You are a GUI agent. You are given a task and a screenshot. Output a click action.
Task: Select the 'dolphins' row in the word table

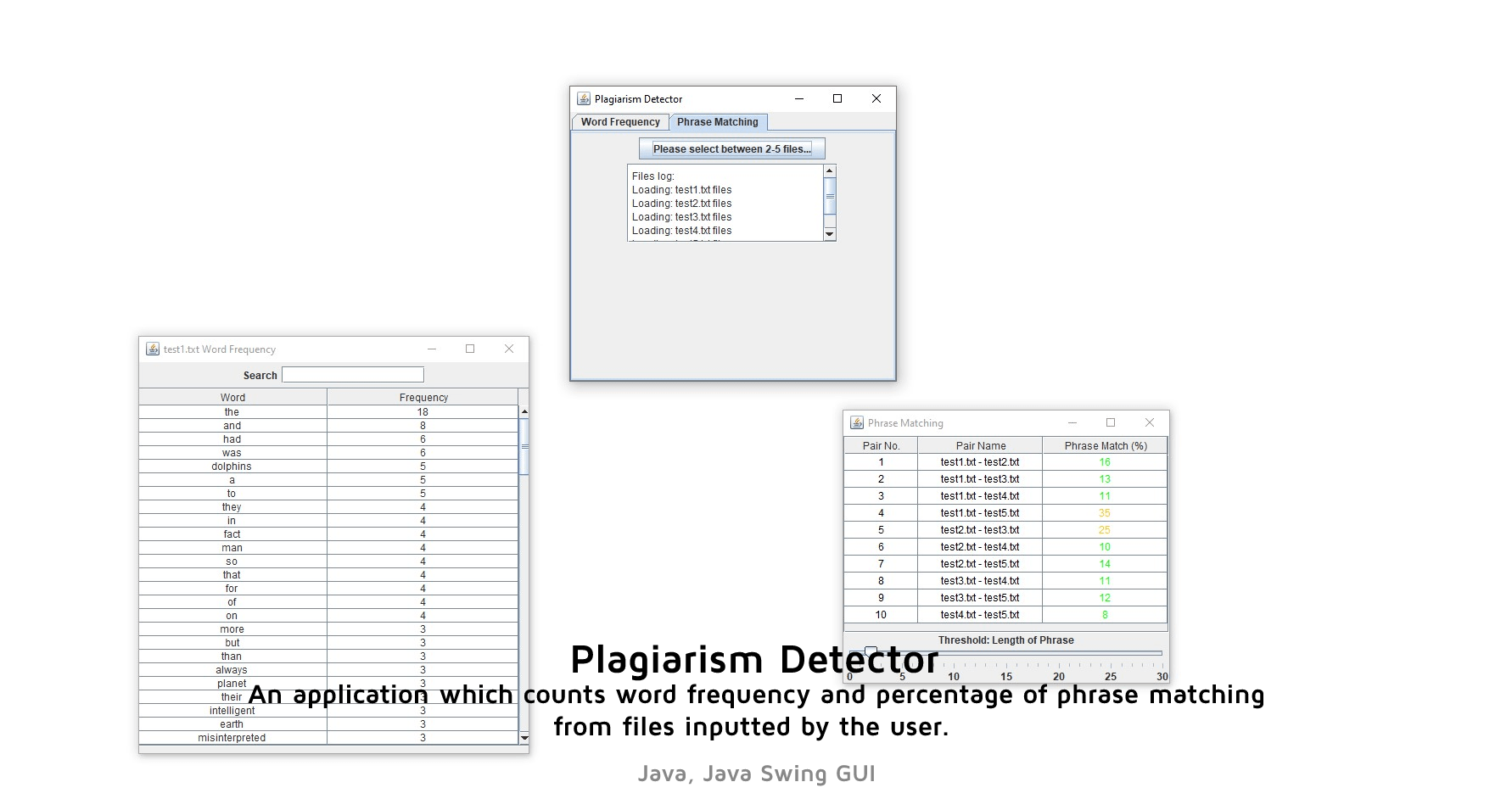tap(232, 466)
